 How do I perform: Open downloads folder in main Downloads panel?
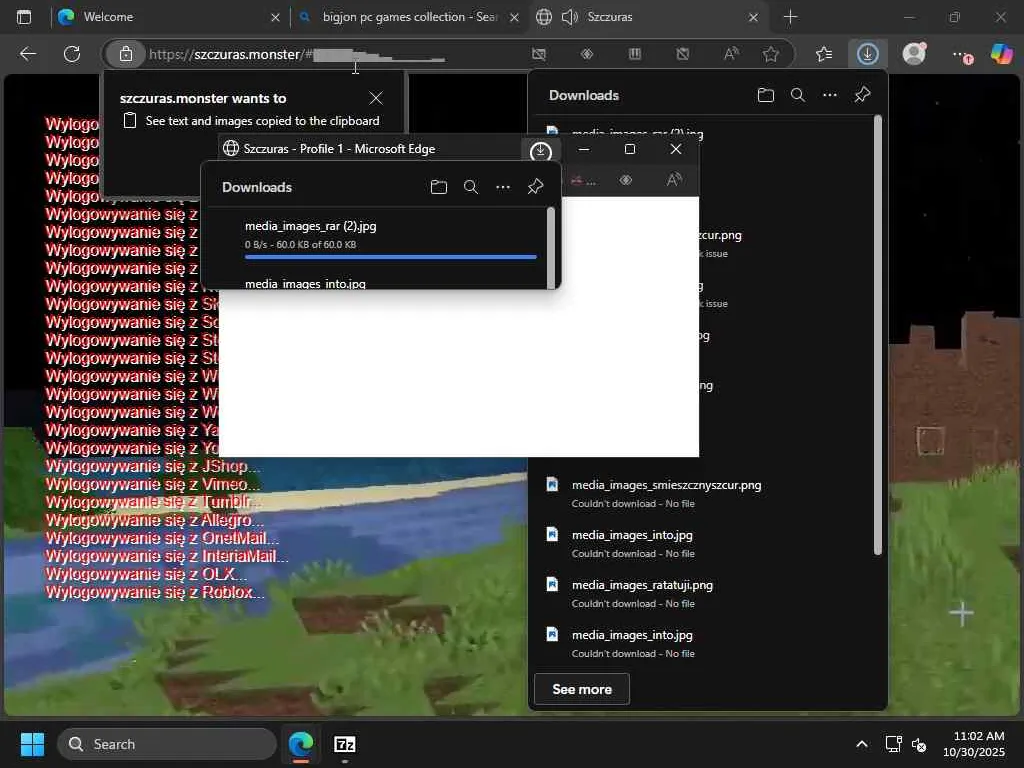tap(765, 95)
